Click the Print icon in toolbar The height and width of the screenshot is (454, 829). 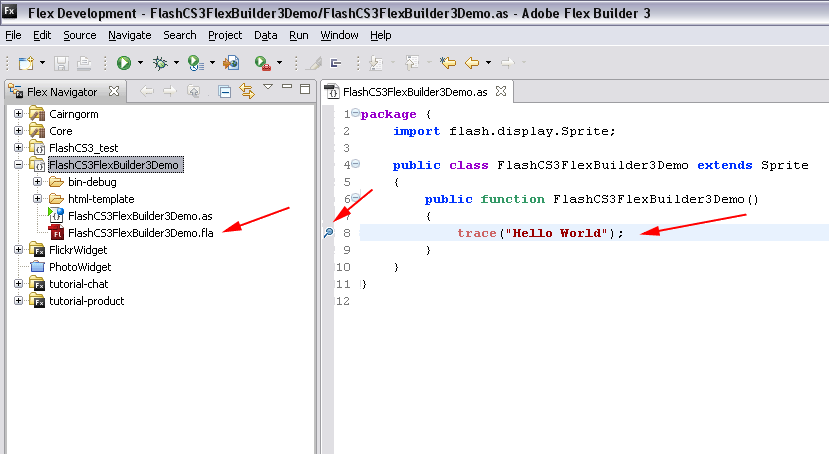click(84, 63)
